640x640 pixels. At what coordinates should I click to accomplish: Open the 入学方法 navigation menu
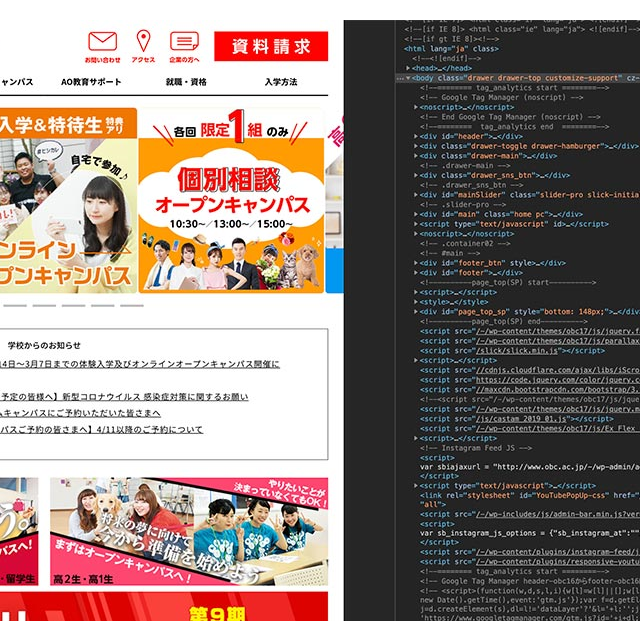(x=281, y=82)
